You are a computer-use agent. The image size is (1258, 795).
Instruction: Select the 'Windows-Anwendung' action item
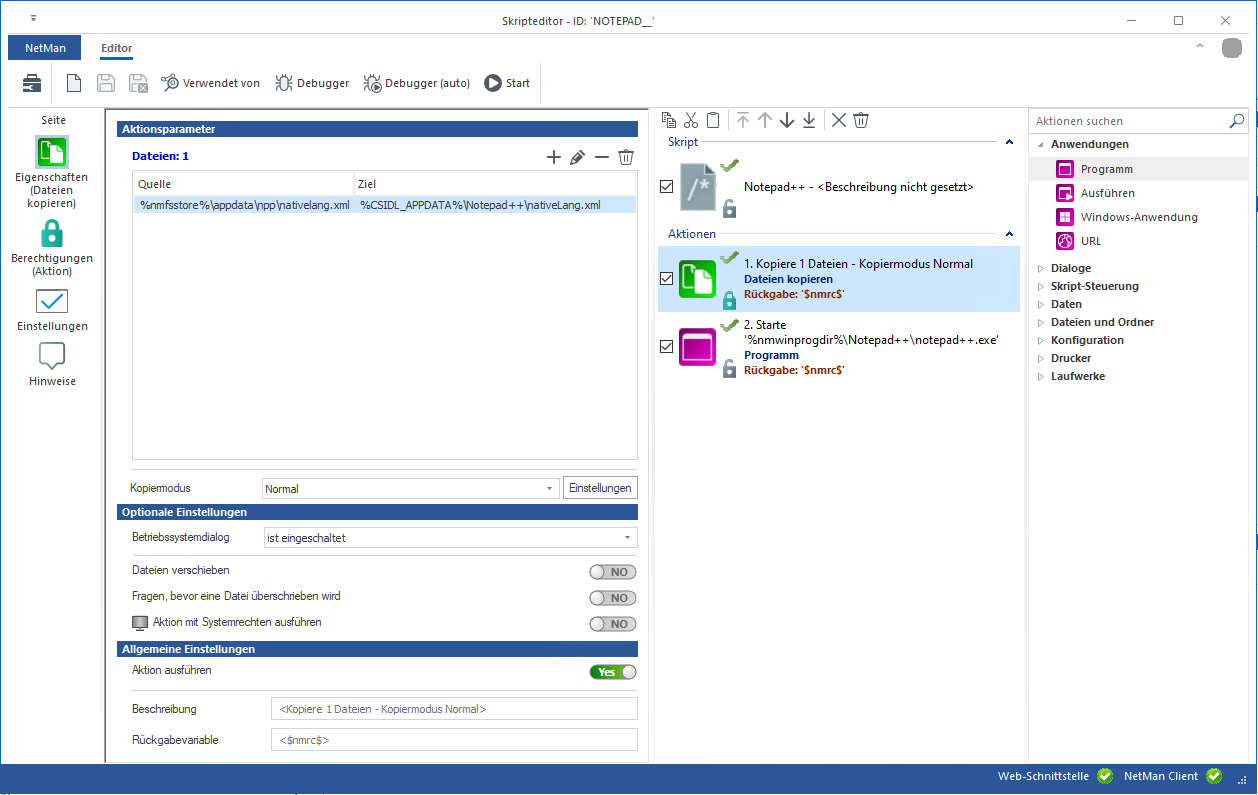pyautogui.click(x=1138, y=217)
